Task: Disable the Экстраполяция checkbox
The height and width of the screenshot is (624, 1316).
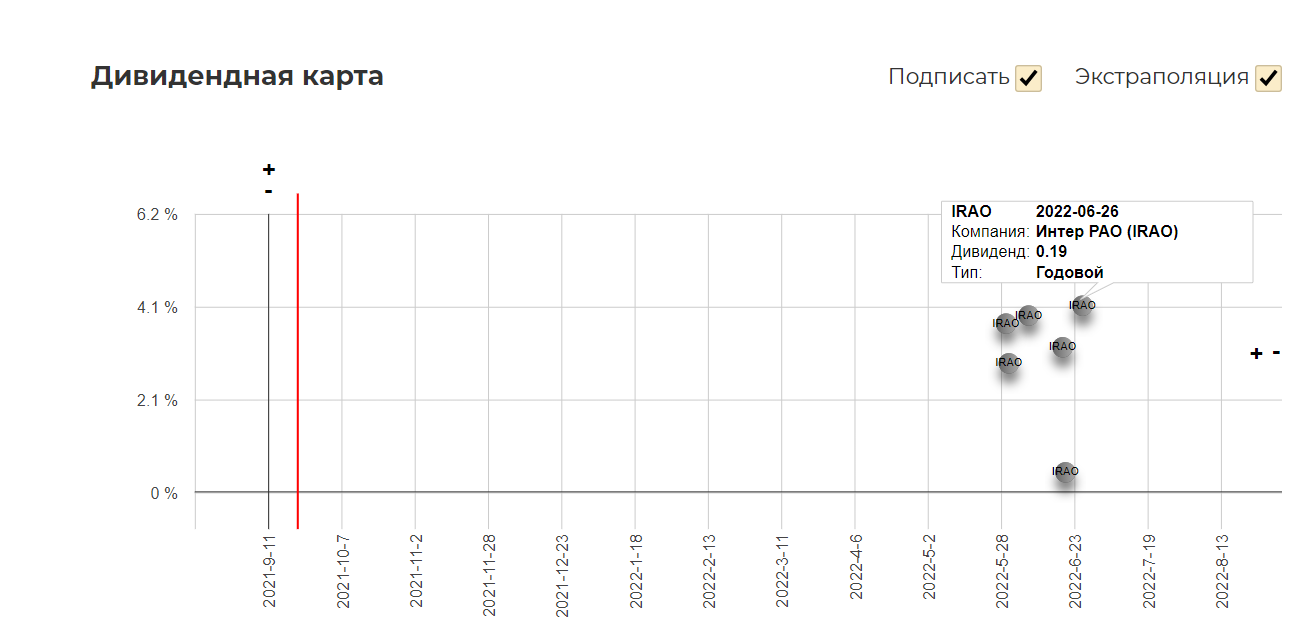Action: (x=1269, y=78)
